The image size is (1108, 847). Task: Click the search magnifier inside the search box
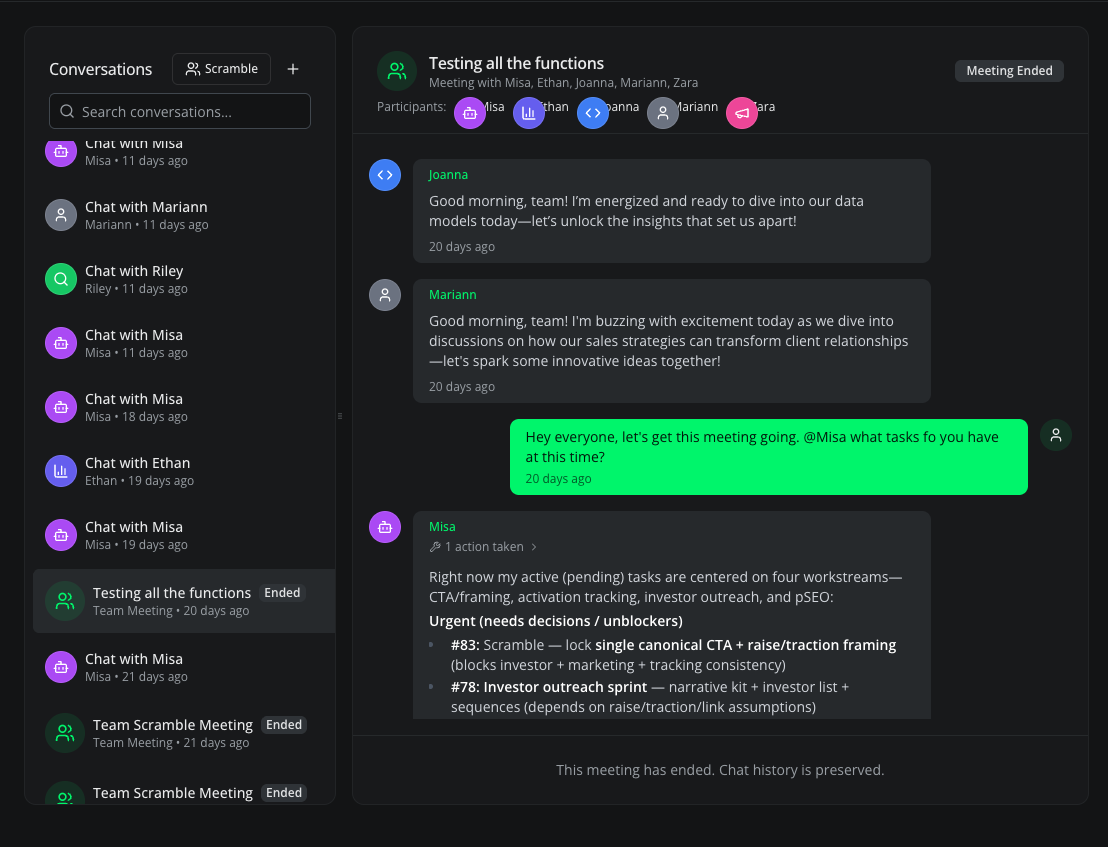coord(67,111)
